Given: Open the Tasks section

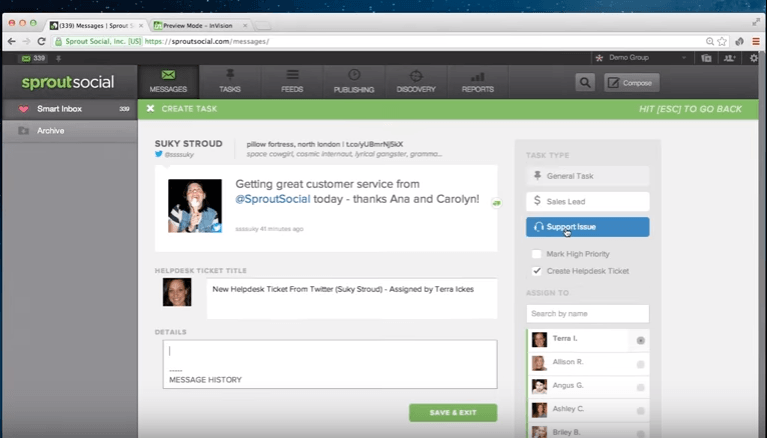Looking at the screenshot, I should (230, 82).
